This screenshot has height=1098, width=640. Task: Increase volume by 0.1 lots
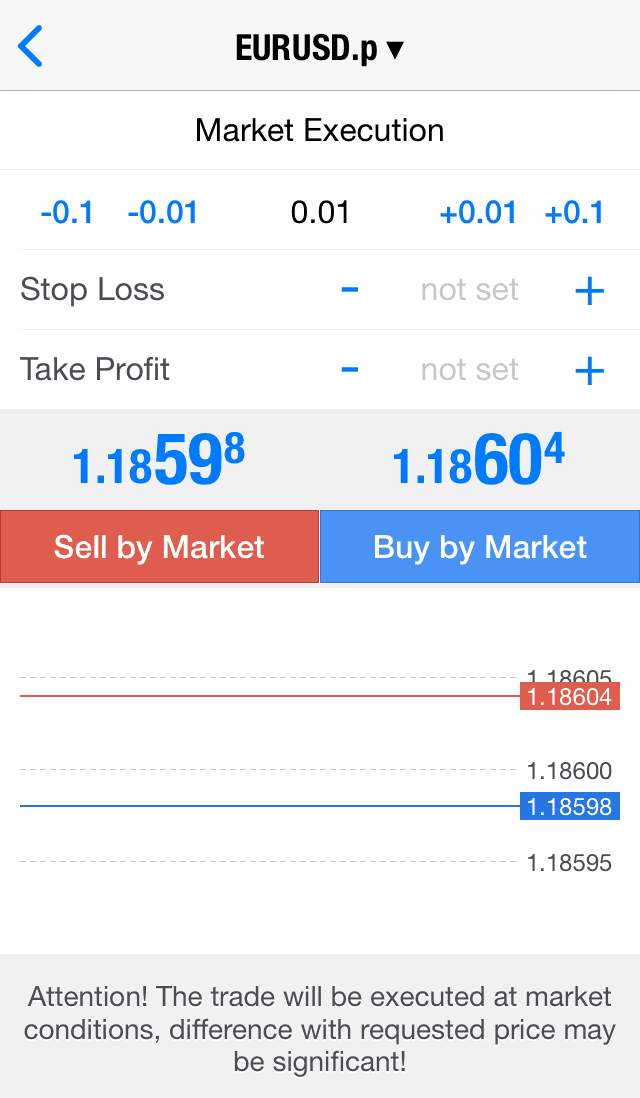[x=575, y=212]
